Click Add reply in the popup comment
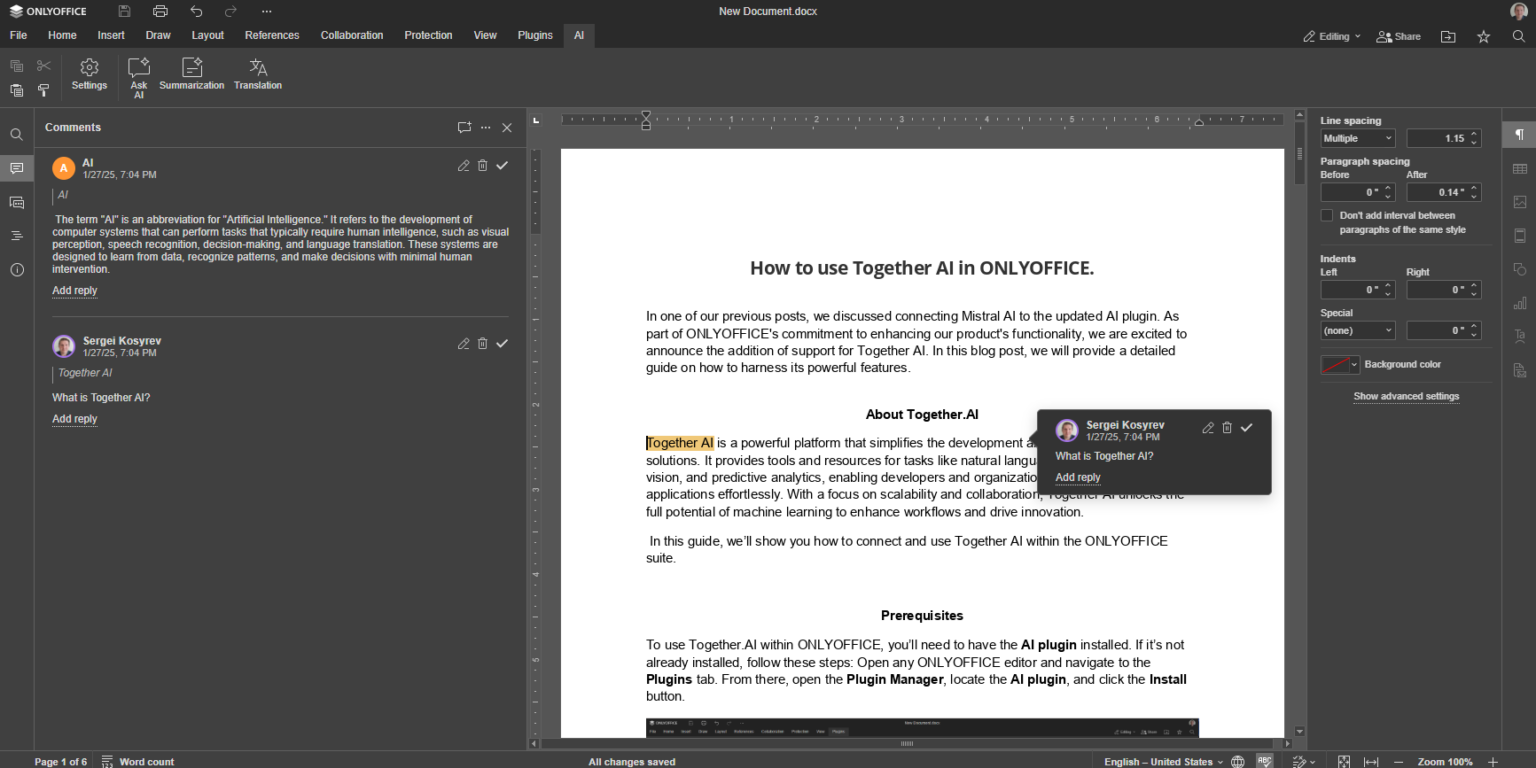This screenshot has height=768, width=1536. click(1078, 478)
